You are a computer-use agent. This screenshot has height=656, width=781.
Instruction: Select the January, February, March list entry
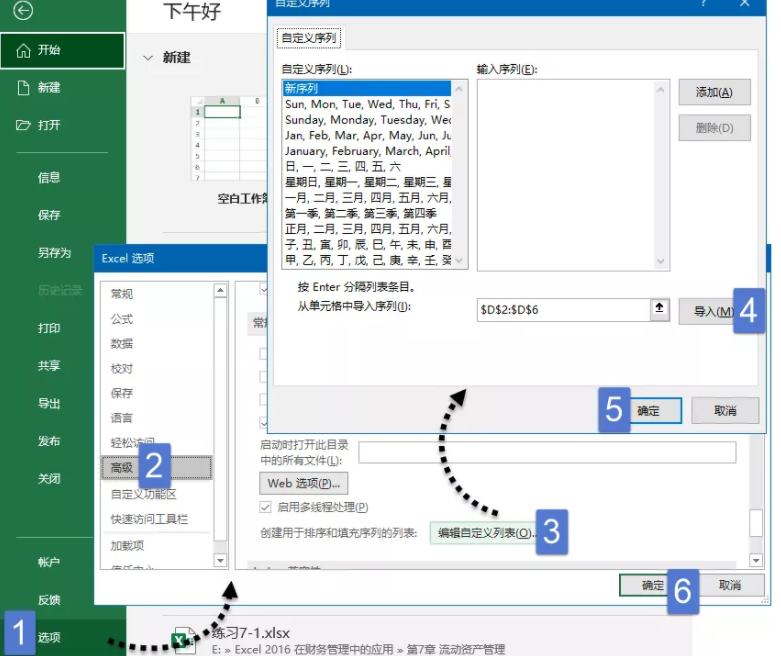coord(367,151)
